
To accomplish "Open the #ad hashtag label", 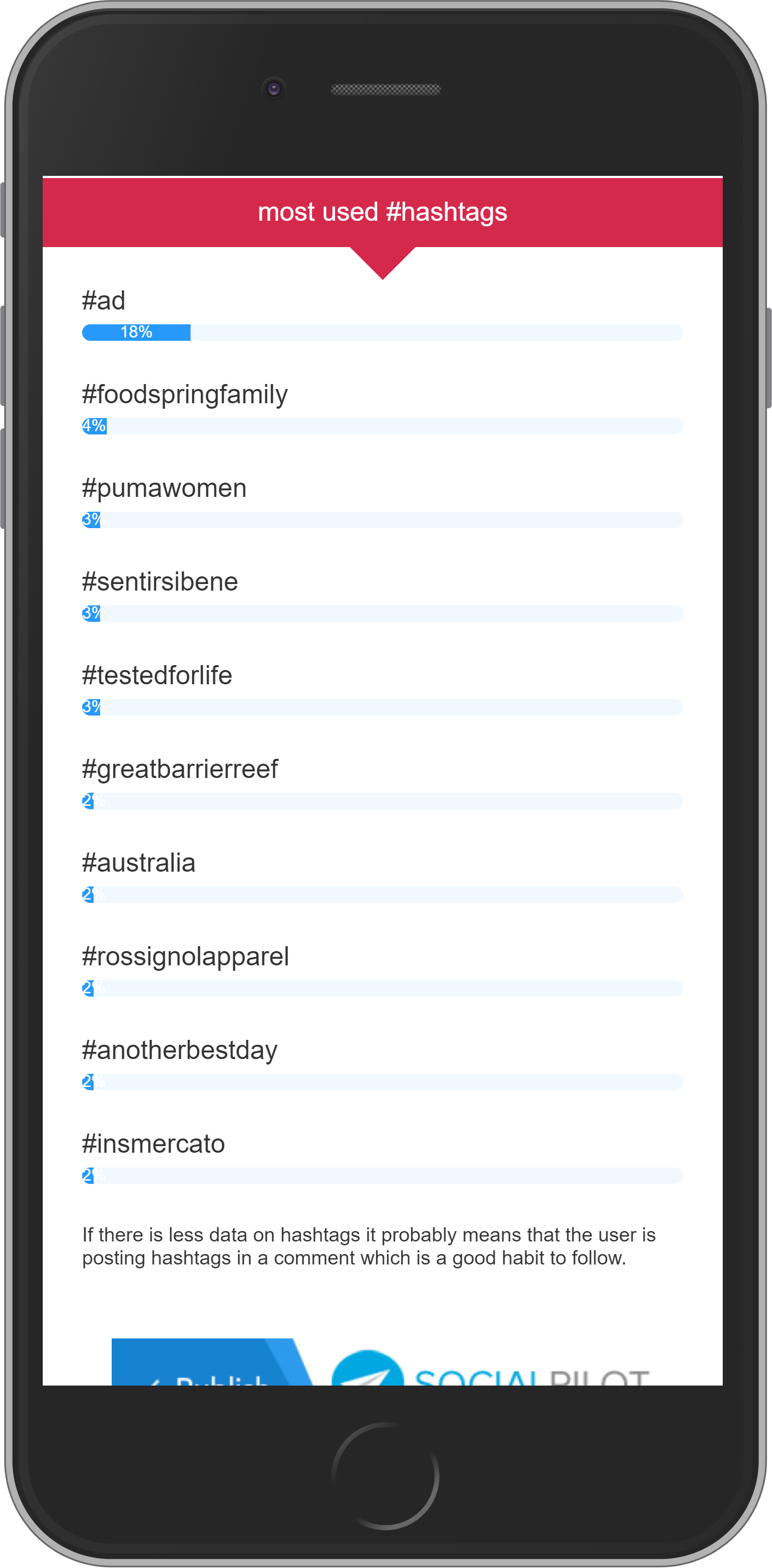I will coord(104,301).
